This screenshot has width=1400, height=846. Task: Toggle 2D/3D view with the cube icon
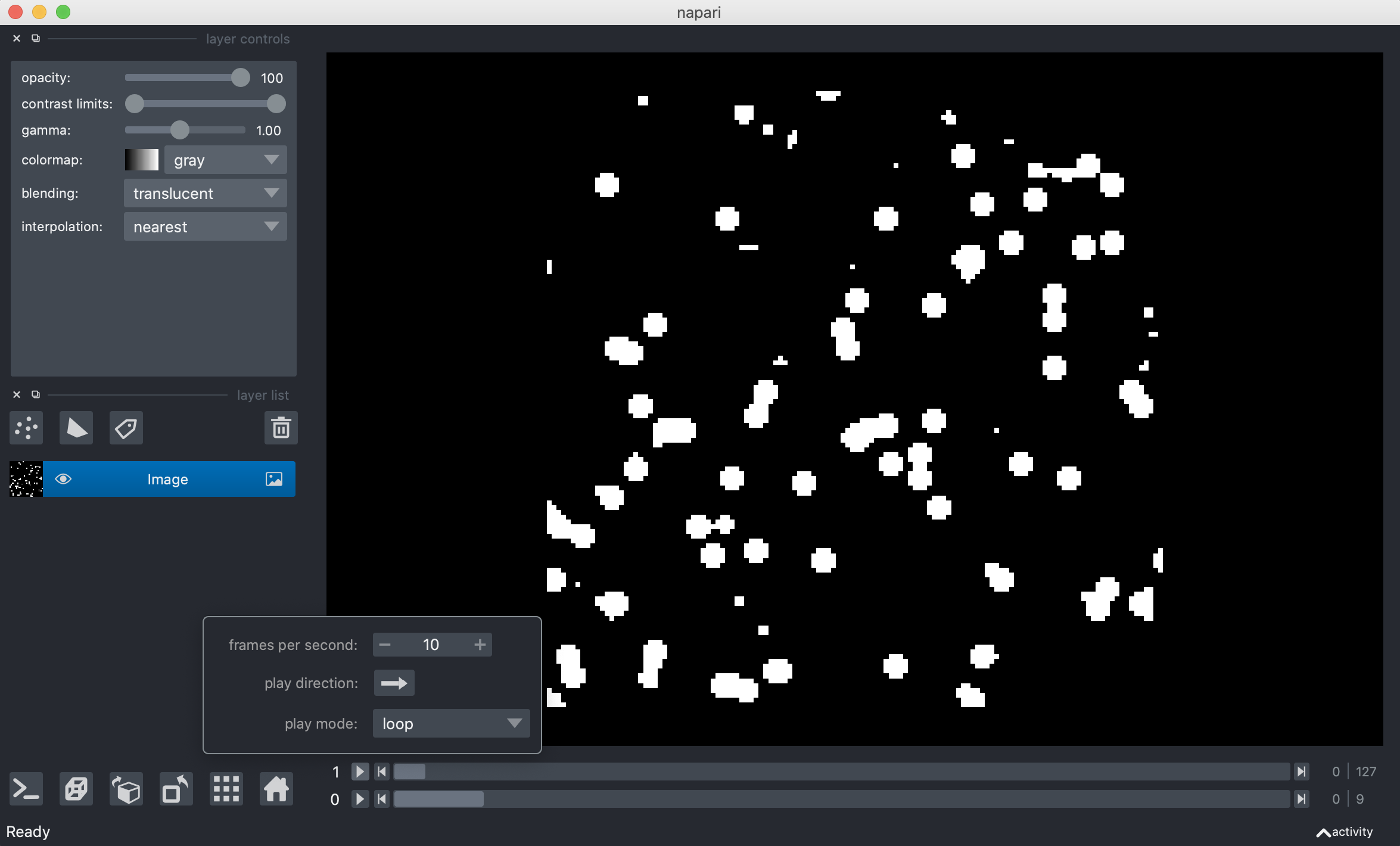click(x=76, y=789)
